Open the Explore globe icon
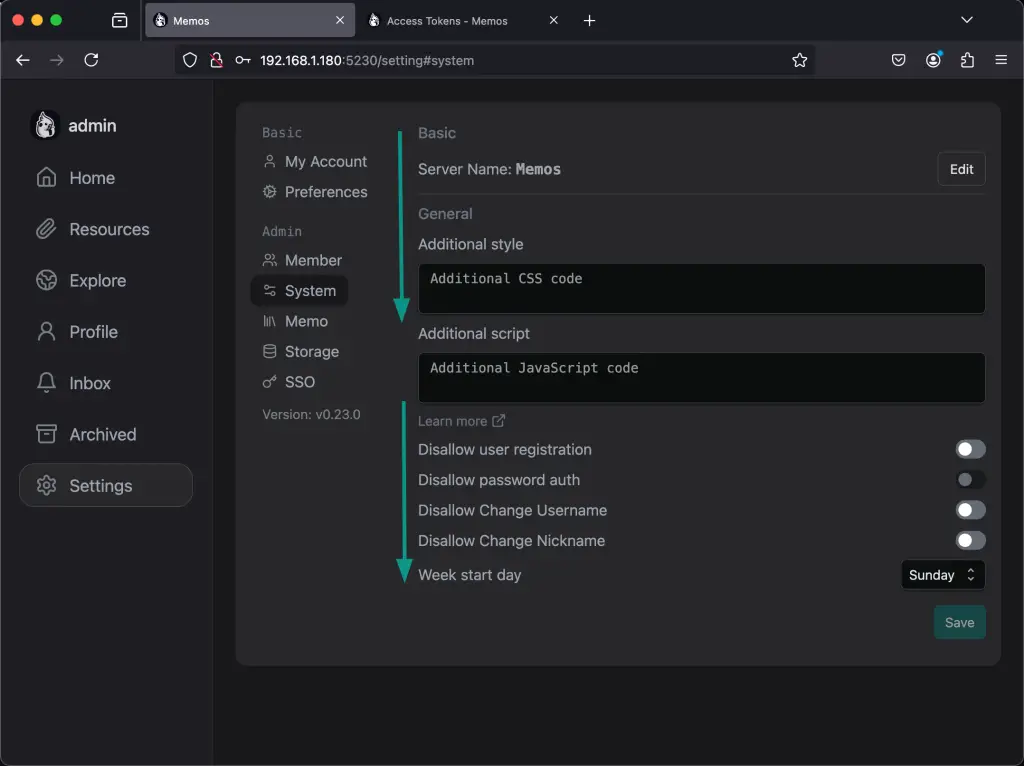Image resolution: width=1024 pixels, height=766 pixels. (x=45, y=280)
